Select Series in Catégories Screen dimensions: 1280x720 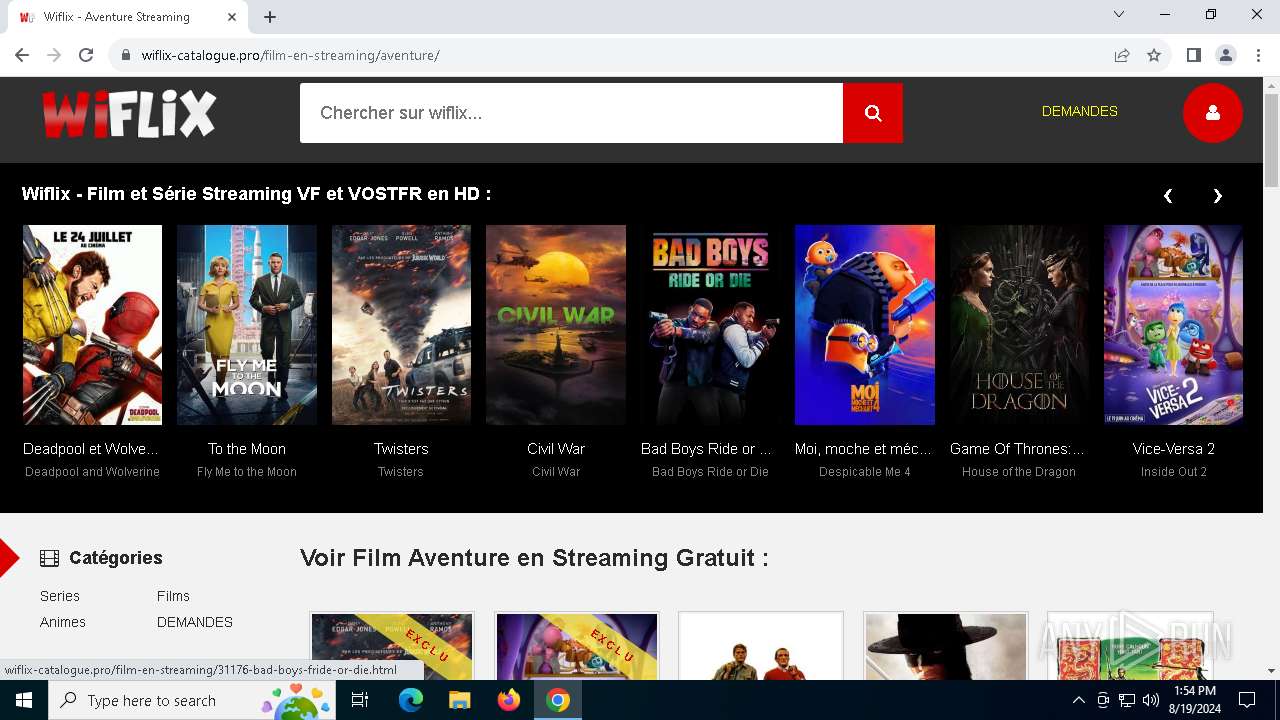point(60,596)
